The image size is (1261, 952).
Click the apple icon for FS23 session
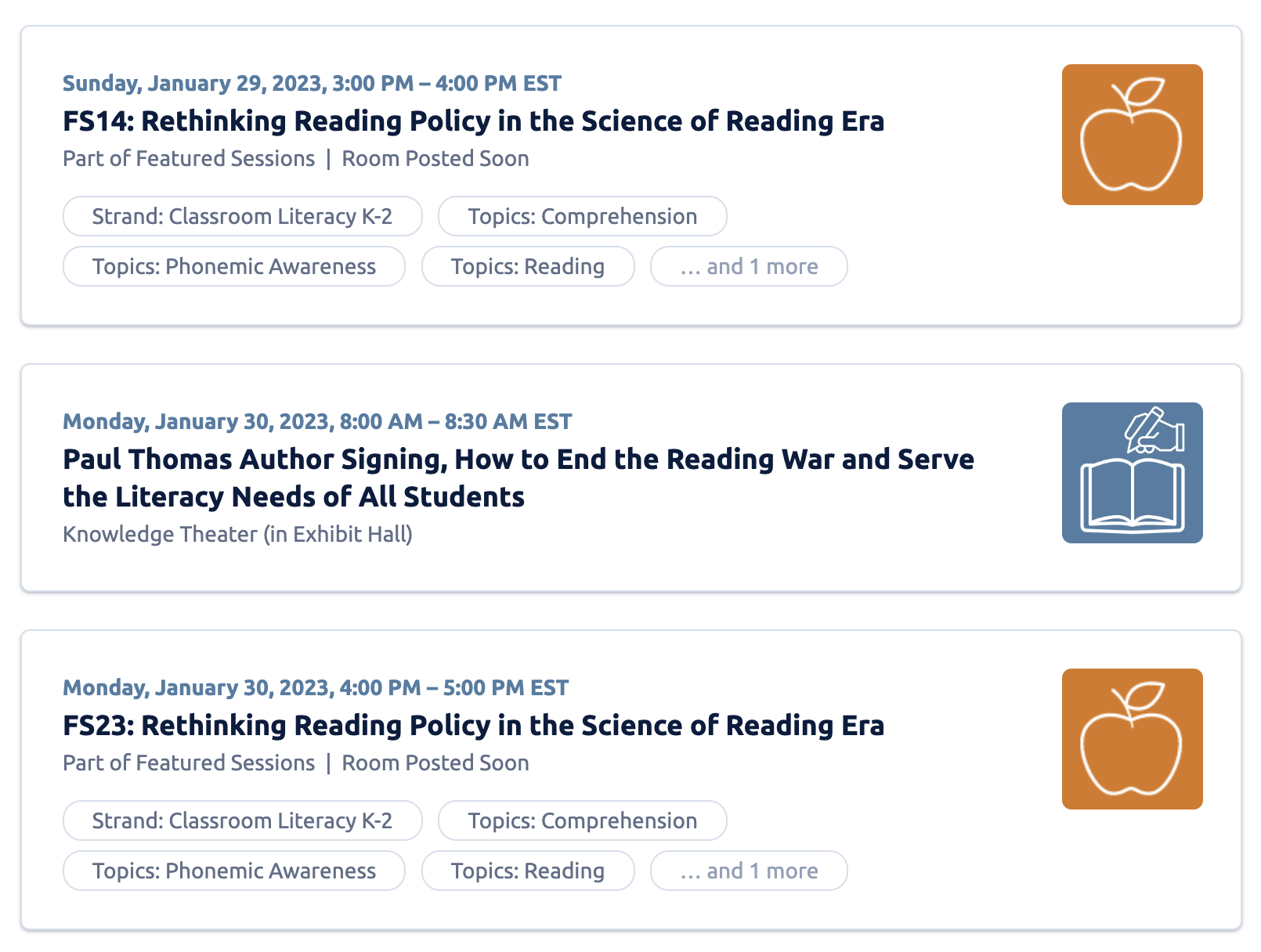tap(1132, 739)
